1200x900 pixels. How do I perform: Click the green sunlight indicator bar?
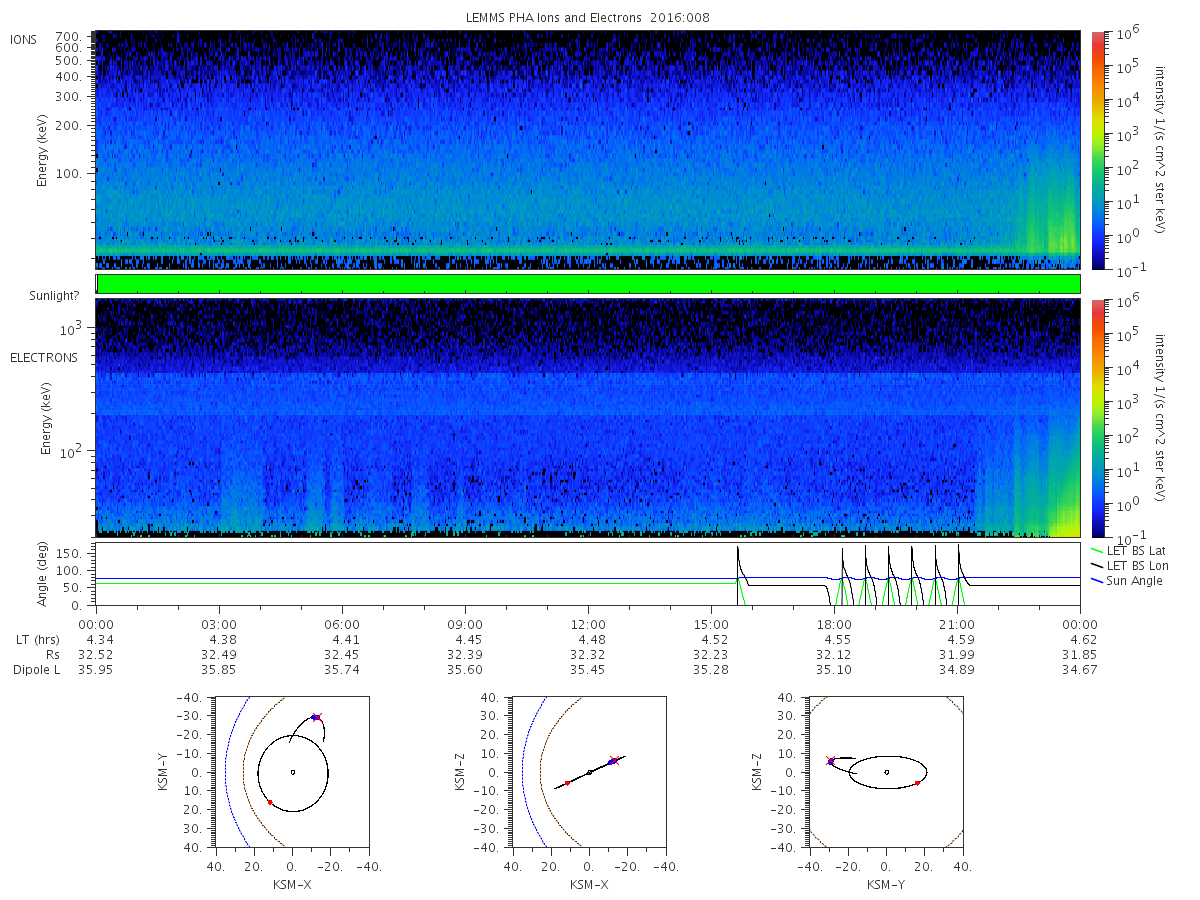coord(588,284)
